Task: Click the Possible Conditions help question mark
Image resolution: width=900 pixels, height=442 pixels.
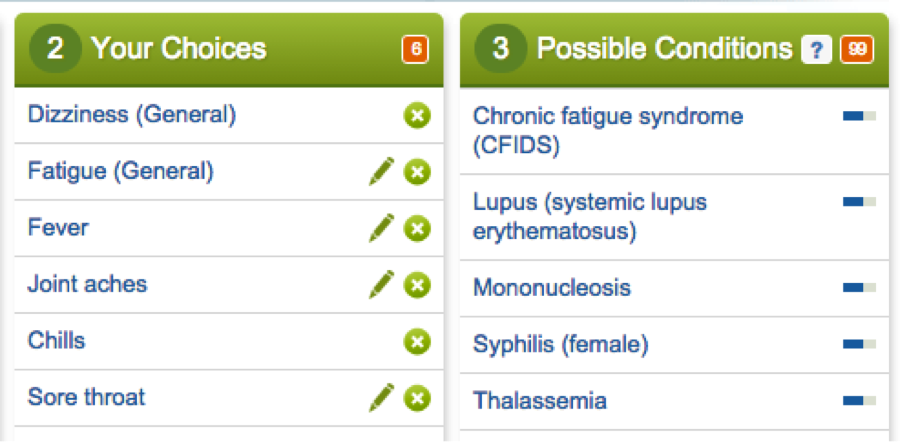Action: click(817, 49)
